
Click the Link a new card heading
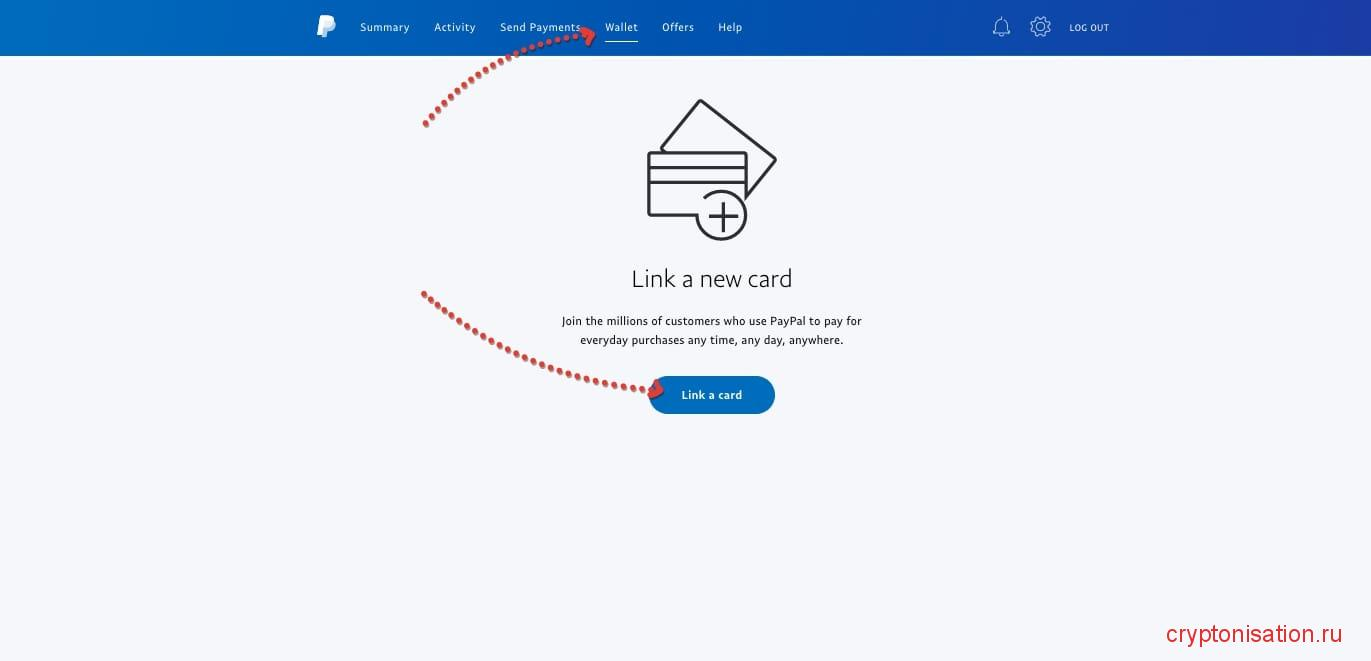[711, 278]
